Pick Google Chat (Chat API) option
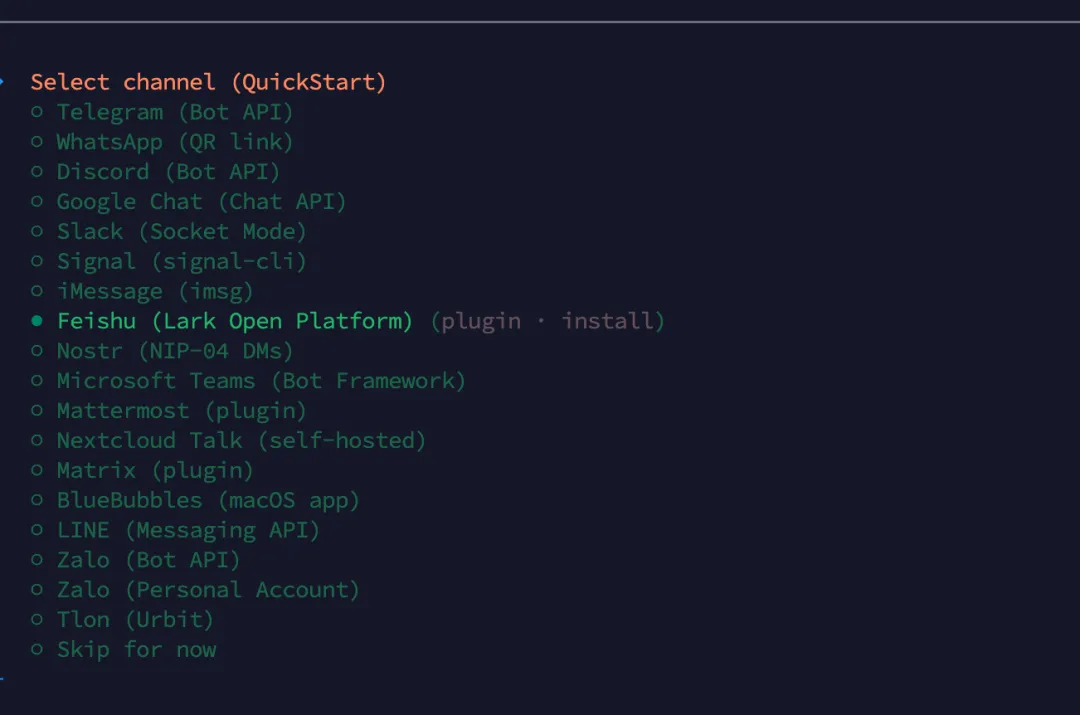Screen dimensions: 1080x715 click(x=200, y=202)
